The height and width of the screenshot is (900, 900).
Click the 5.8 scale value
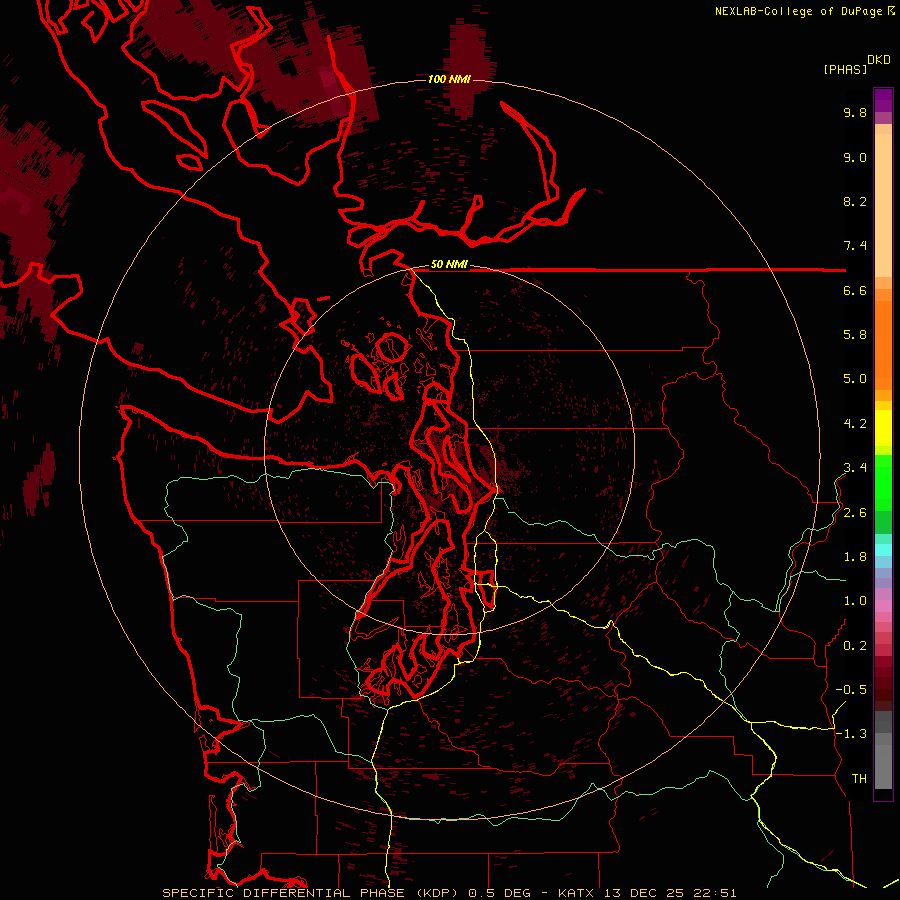[x=855, y=335]
